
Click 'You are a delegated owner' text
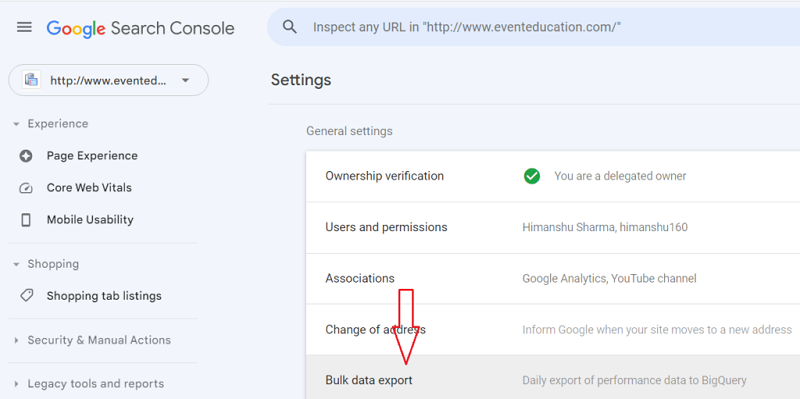click(x=620, y=177)
